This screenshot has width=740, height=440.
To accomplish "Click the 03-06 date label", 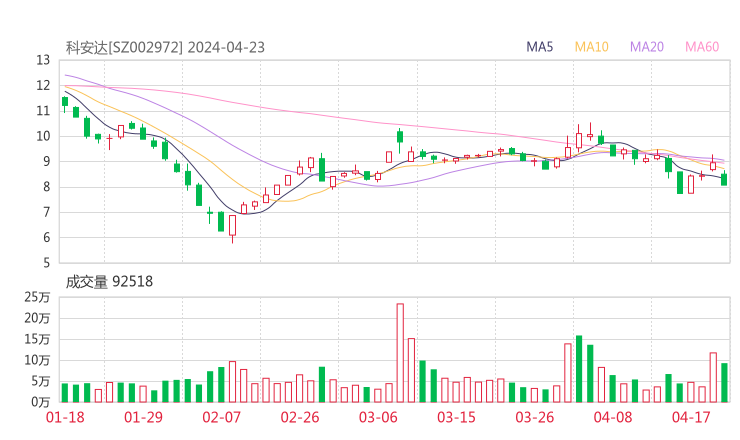I will click(x=378, y=417).
